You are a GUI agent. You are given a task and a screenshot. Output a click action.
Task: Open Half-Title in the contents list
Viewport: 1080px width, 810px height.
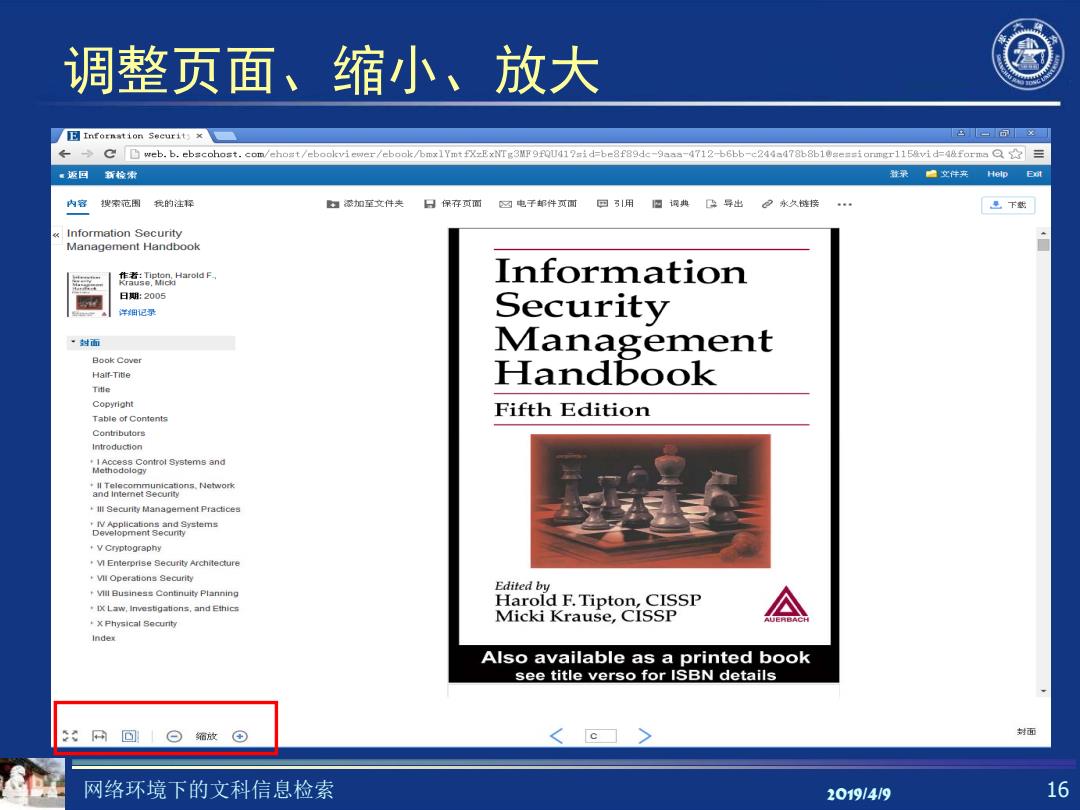click(x=112, y=375)
